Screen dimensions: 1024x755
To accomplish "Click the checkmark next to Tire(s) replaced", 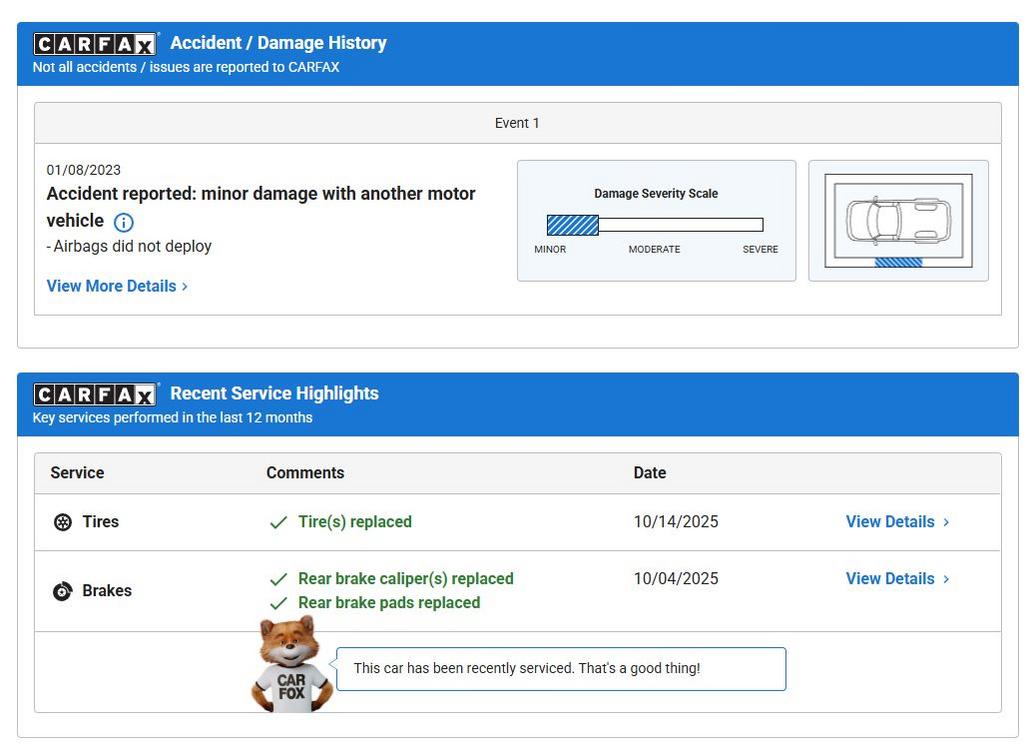I will 279,522.
